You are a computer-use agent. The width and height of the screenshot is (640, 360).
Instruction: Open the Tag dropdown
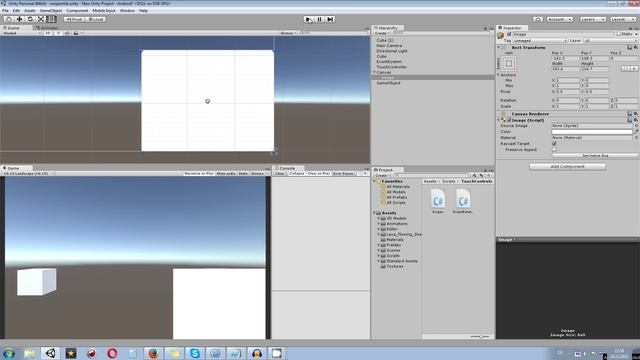pyautogui.click(x=540, y=41)
